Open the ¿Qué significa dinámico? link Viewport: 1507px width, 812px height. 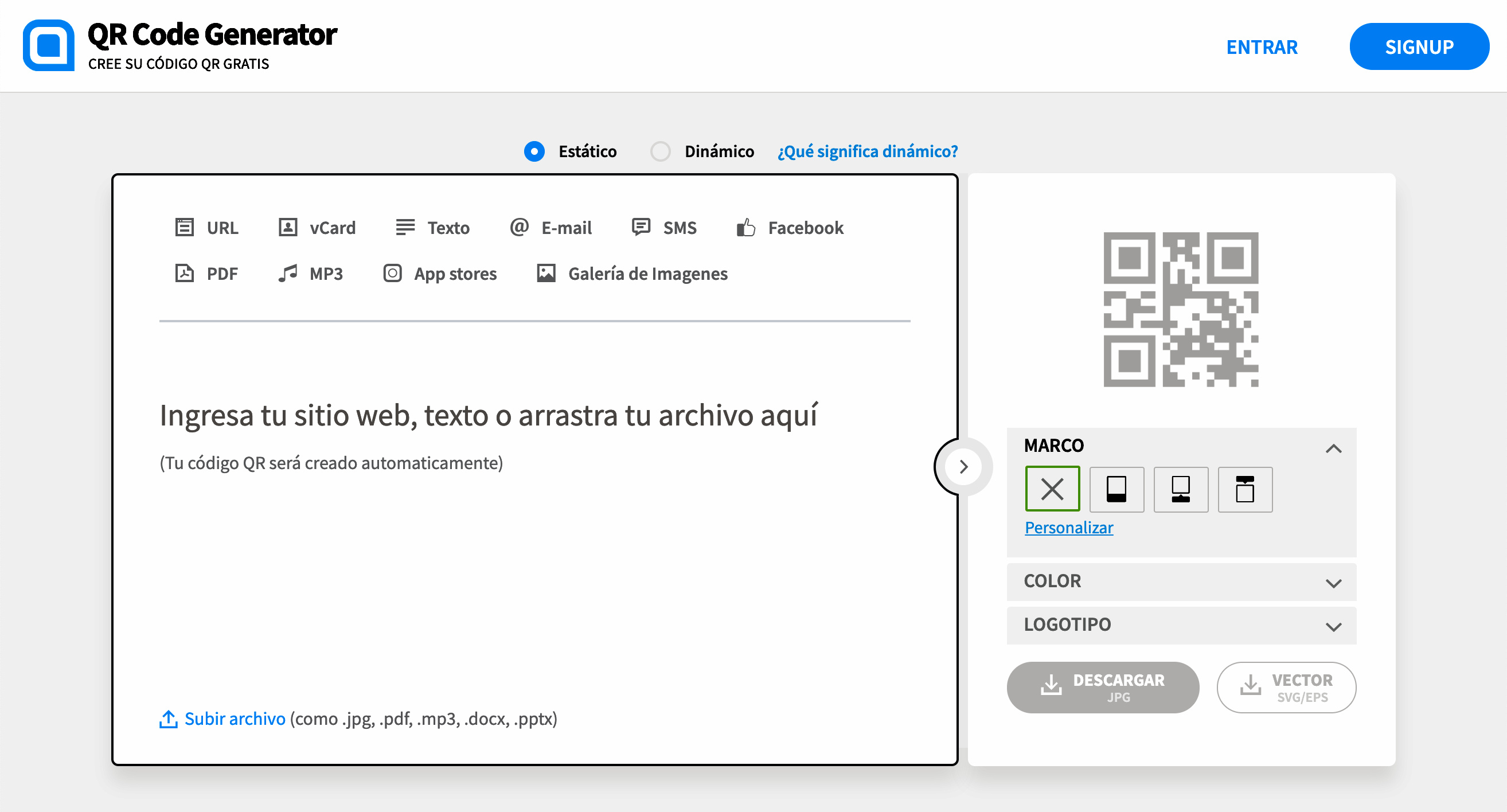867,151
